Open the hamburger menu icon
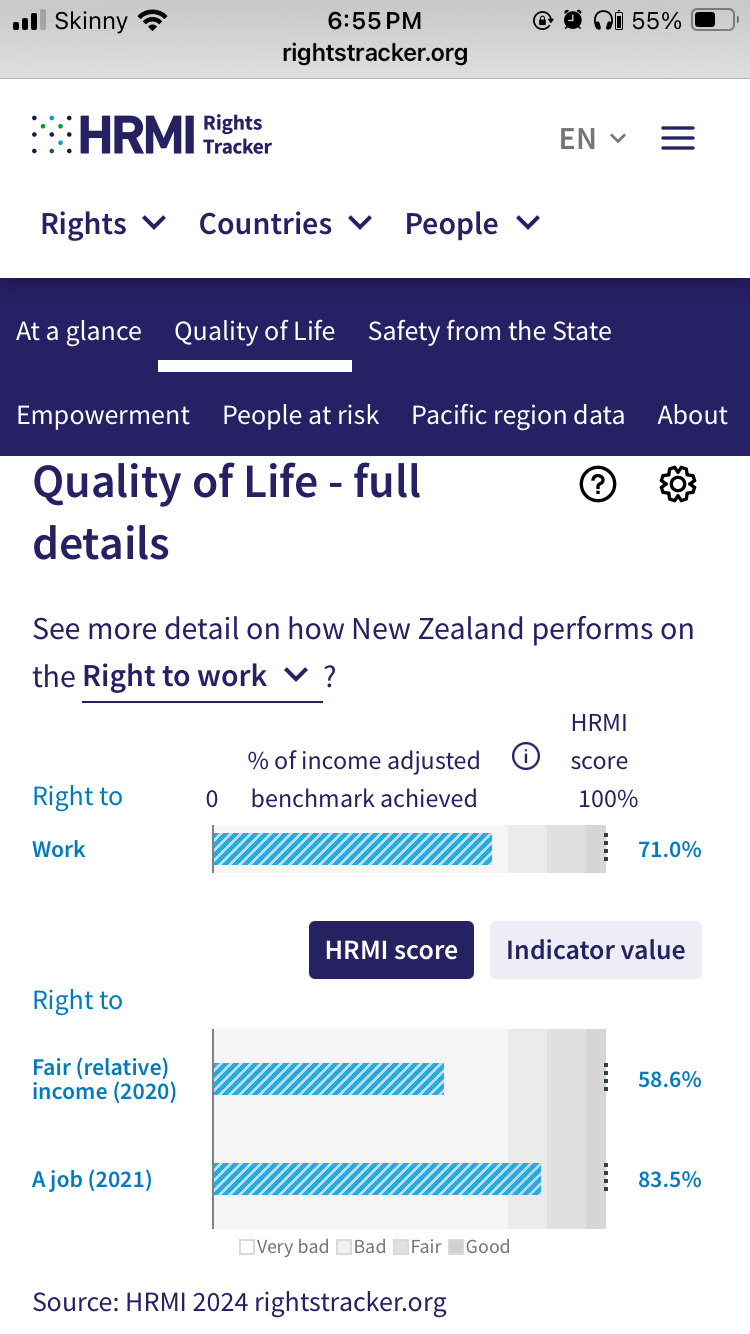Viewport: 750px width, 1334px height. pyautogui.click(x=677, y=138)
